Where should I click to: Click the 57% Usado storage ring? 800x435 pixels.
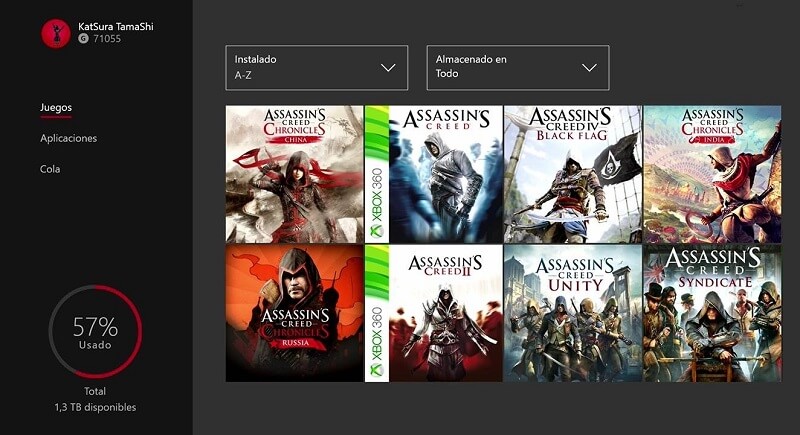click(x=95, y=331)
